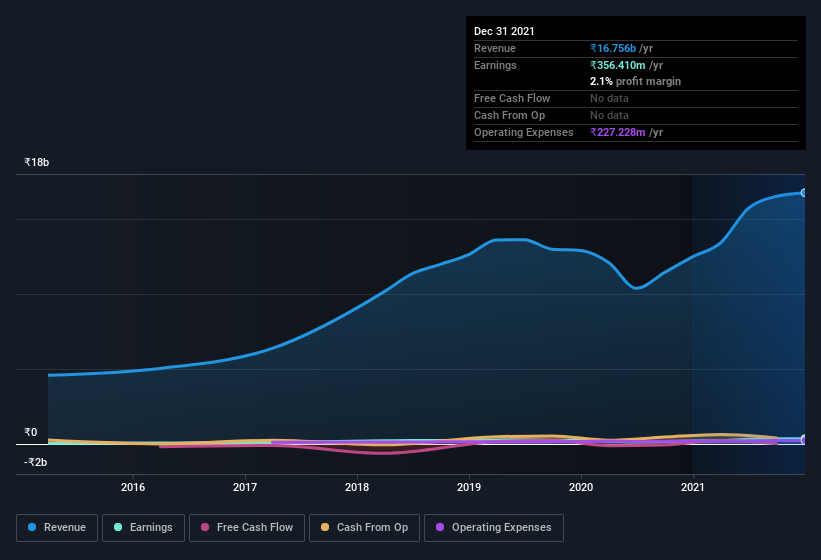The image size is (821, 560).
Task: Toggle the Operating Expenses legend button
Action: [x=493, y=528]
